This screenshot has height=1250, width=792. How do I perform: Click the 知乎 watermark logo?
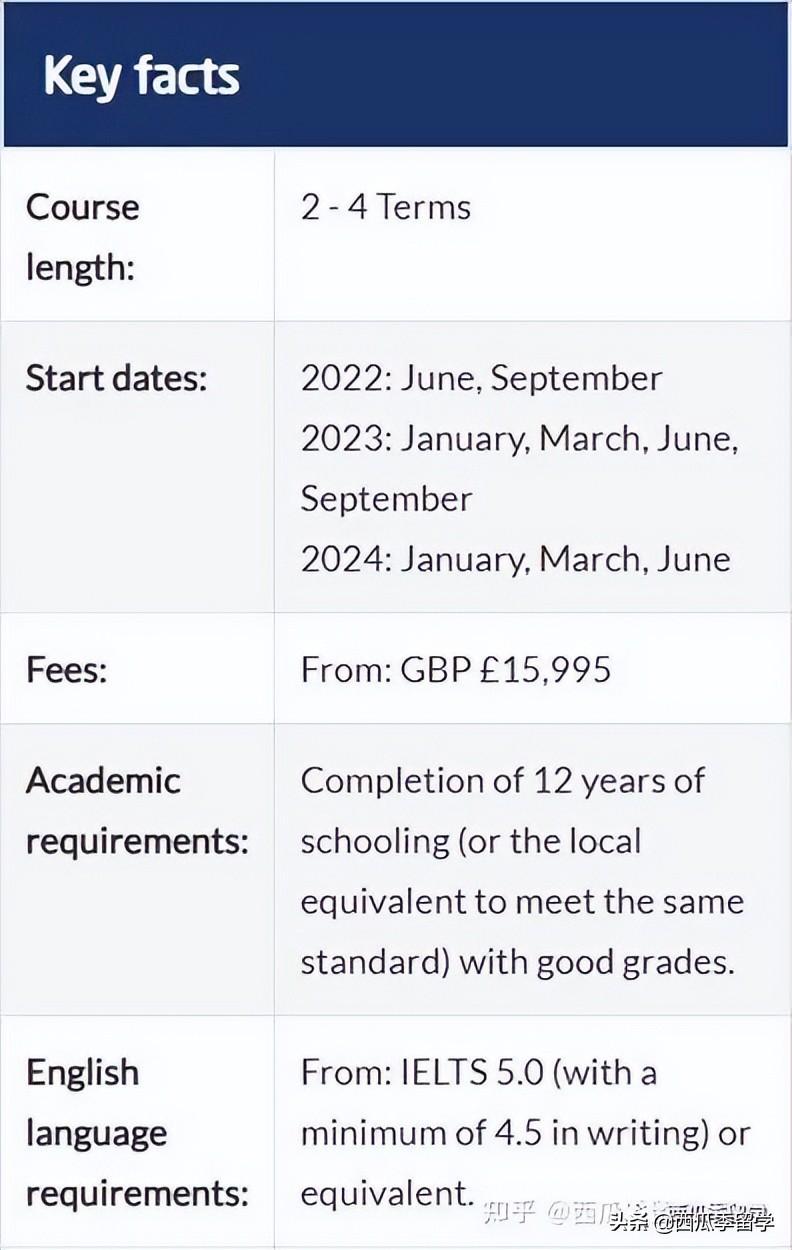[x=508, y=1212]
